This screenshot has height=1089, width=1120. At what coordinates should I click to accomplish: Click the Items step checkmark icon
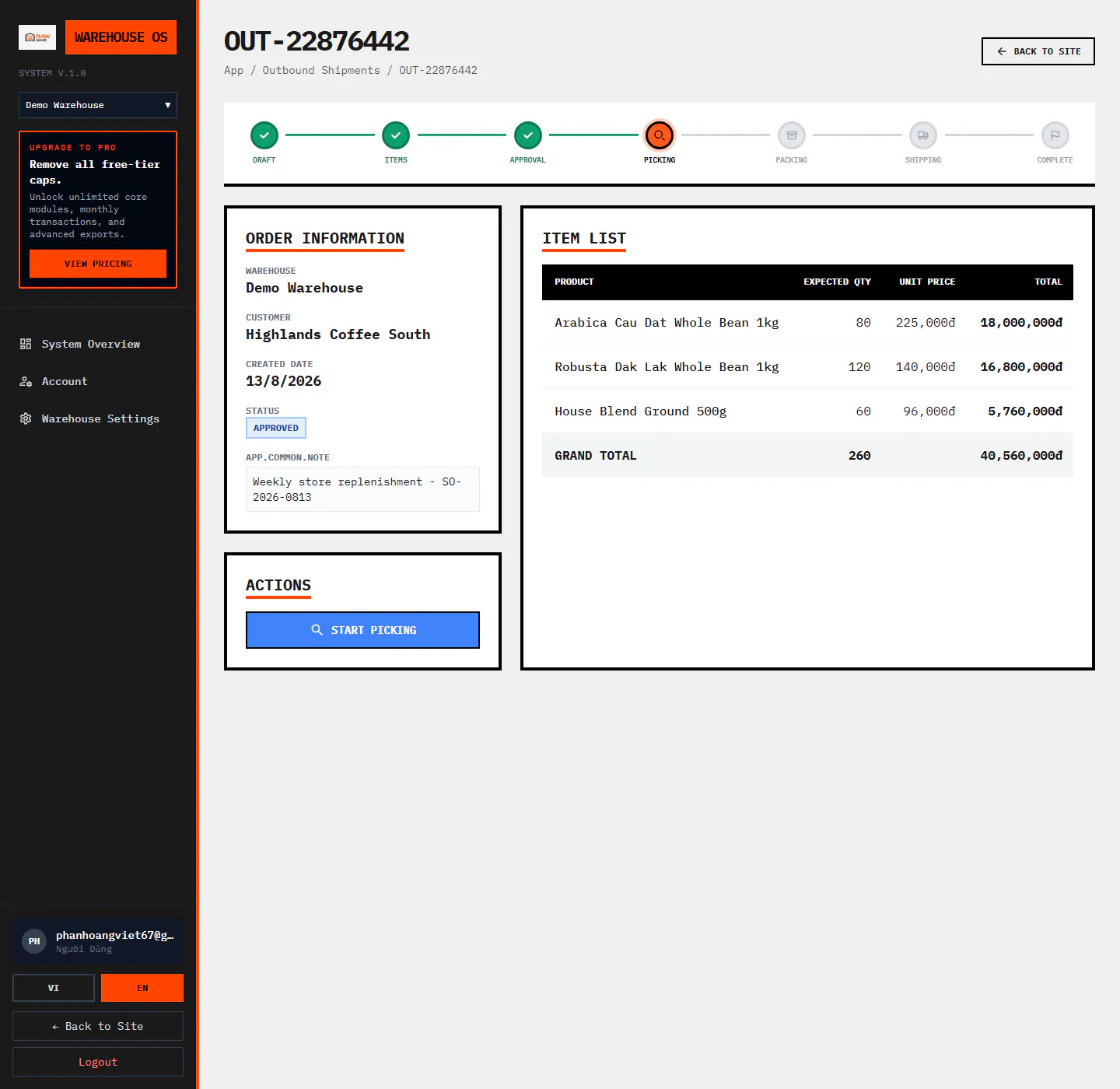click(396, 135)
